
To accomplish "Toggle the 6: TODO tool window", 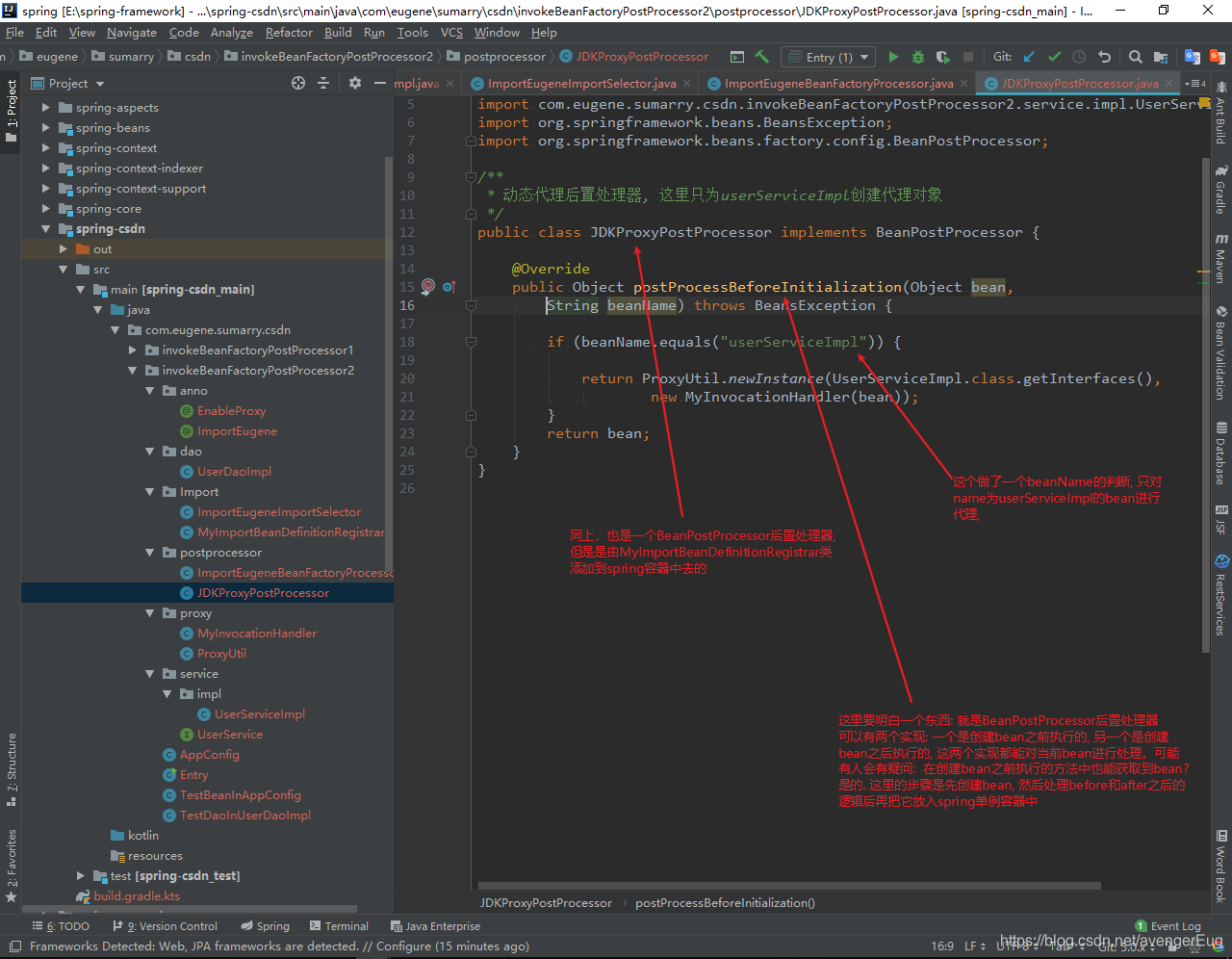I will tap(60, 926).
